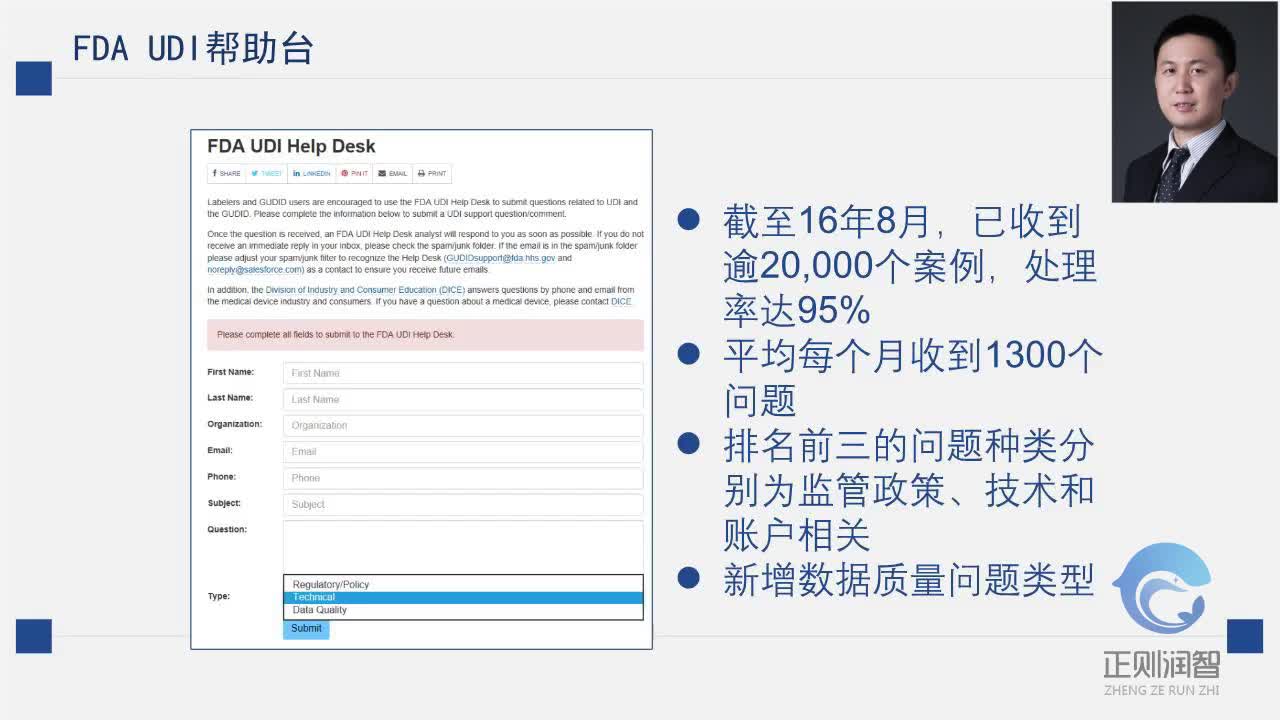Click the Email share icon
Image resolution: width=1280 pixels, height=720 pixels.
(x=392, y=174)
